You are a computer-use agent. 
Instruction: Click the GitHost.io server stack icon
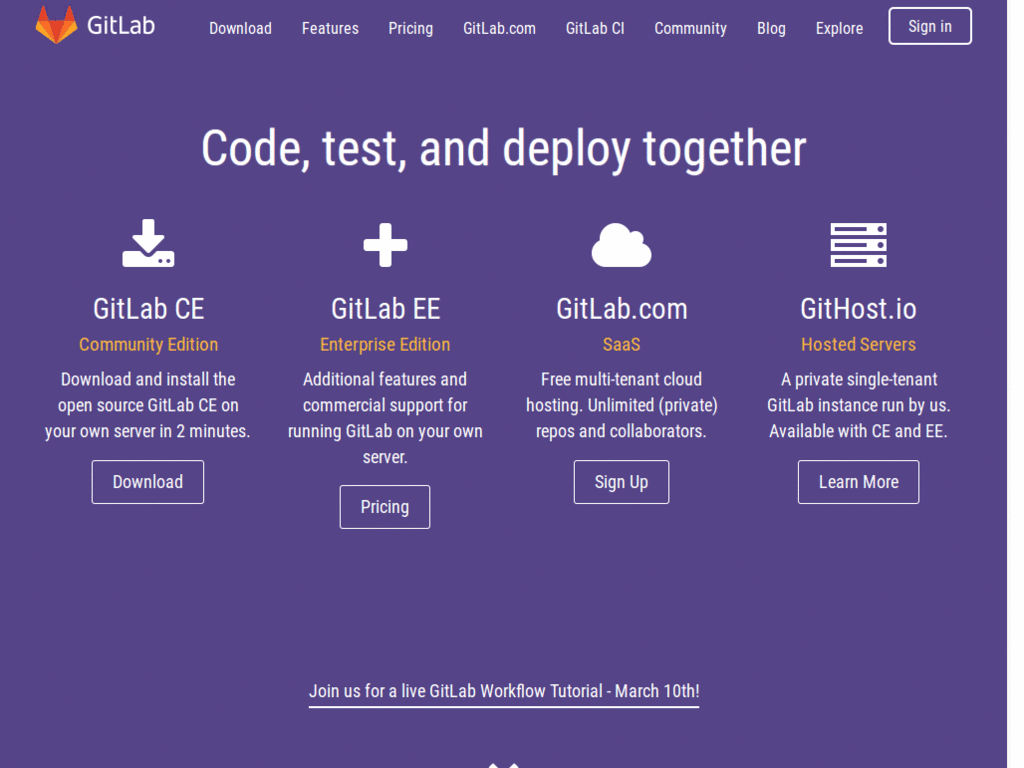(x=858, y=245)
